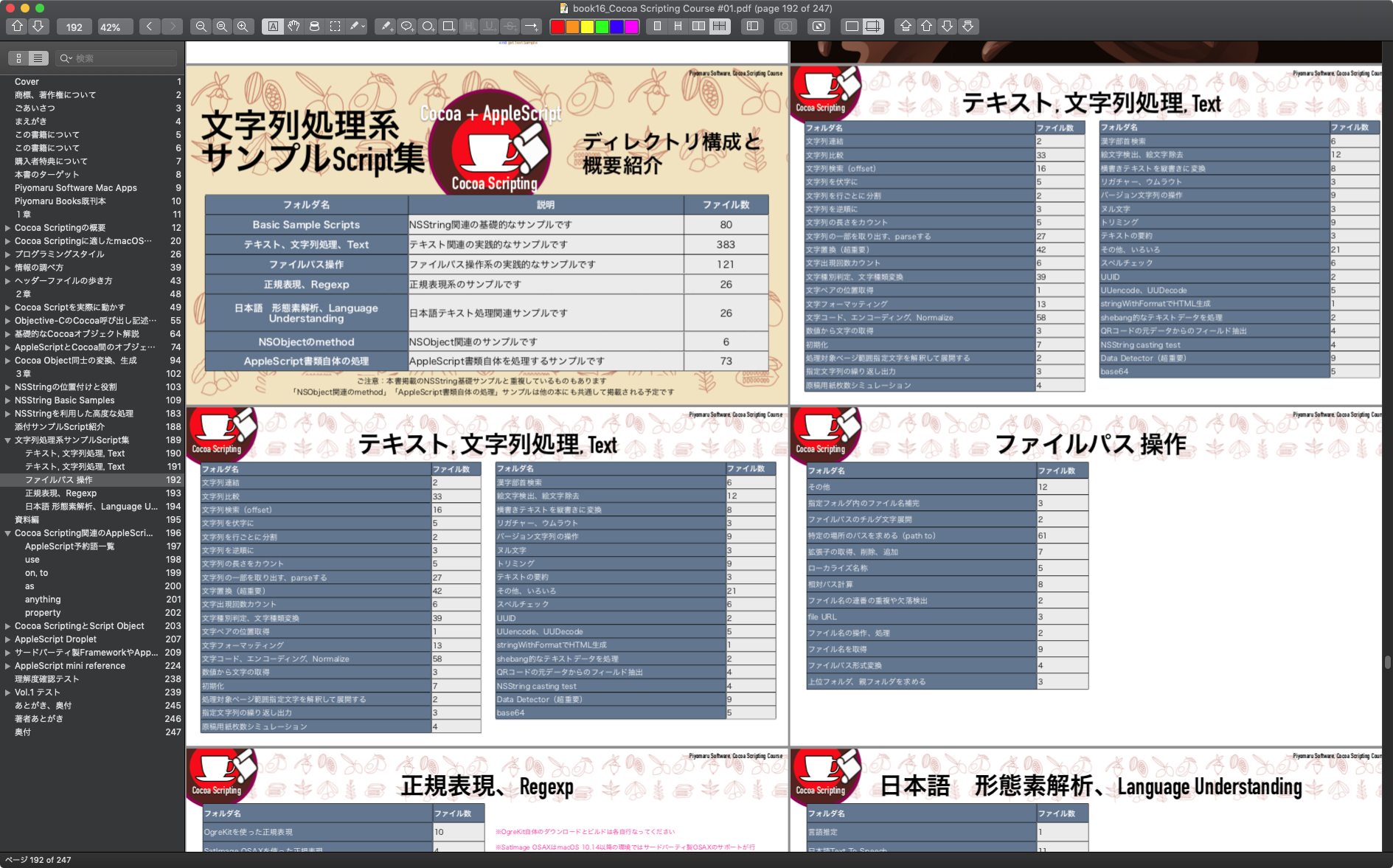
Task: Add a highlight note with the highlighter
Action: click(x=386, y=27)
